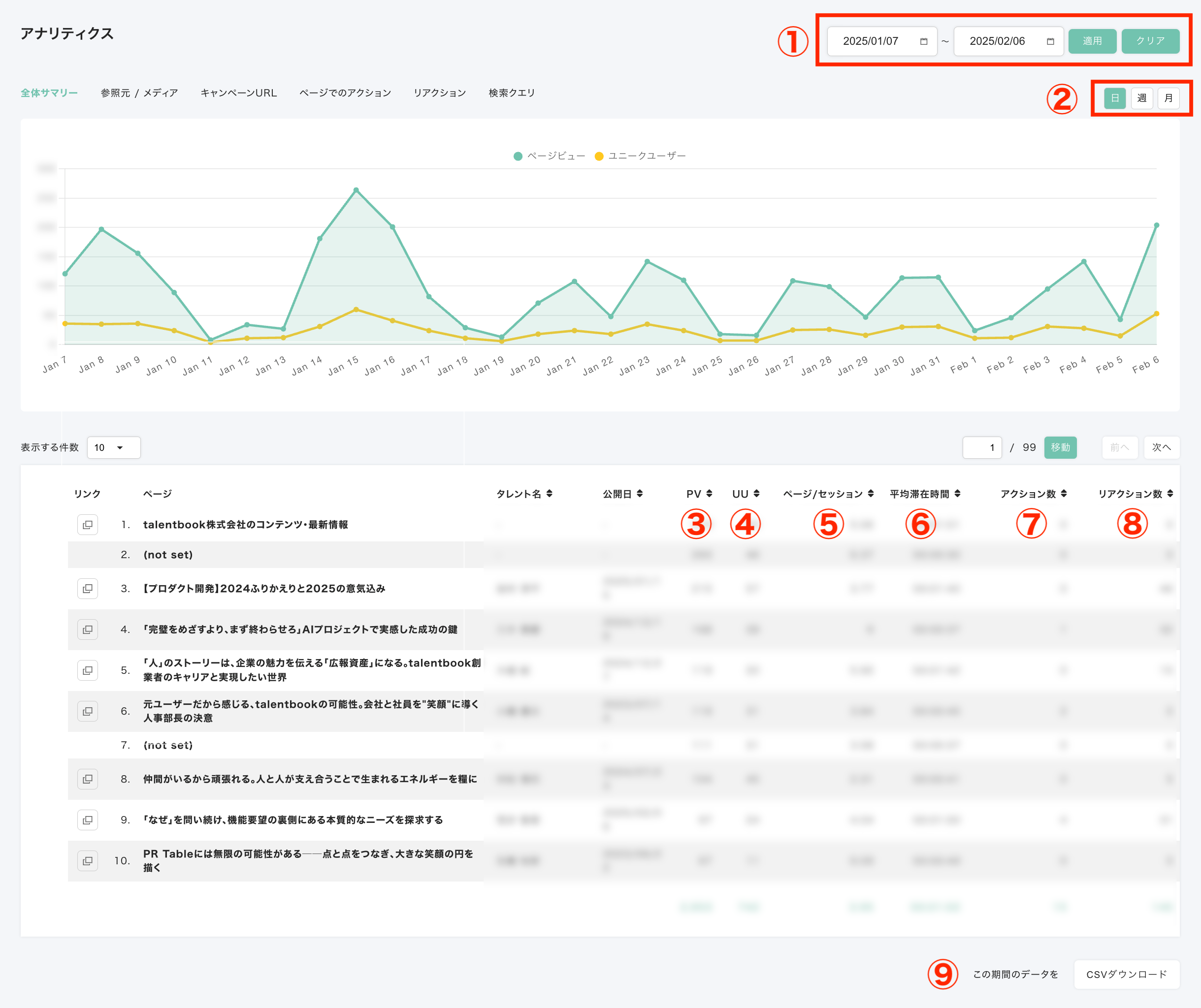Screen dimensions: 1201x1008
Task: Toggle ページビュー legend color dot
Action: point(518,156)
